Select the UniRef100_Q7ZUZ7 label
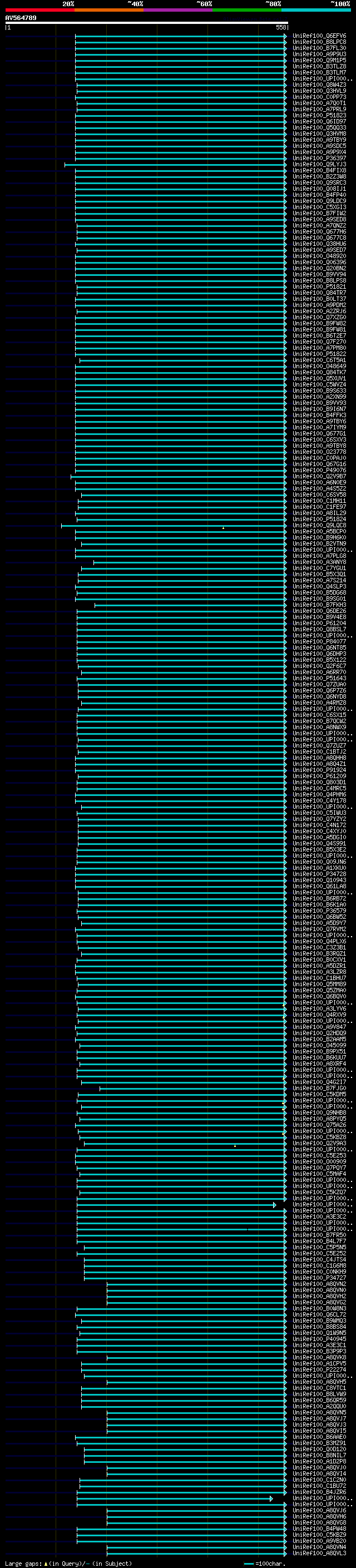Image resolution: width=356 pixels, height=1568 pixels. pyautogui.click(x=319, y=746)
